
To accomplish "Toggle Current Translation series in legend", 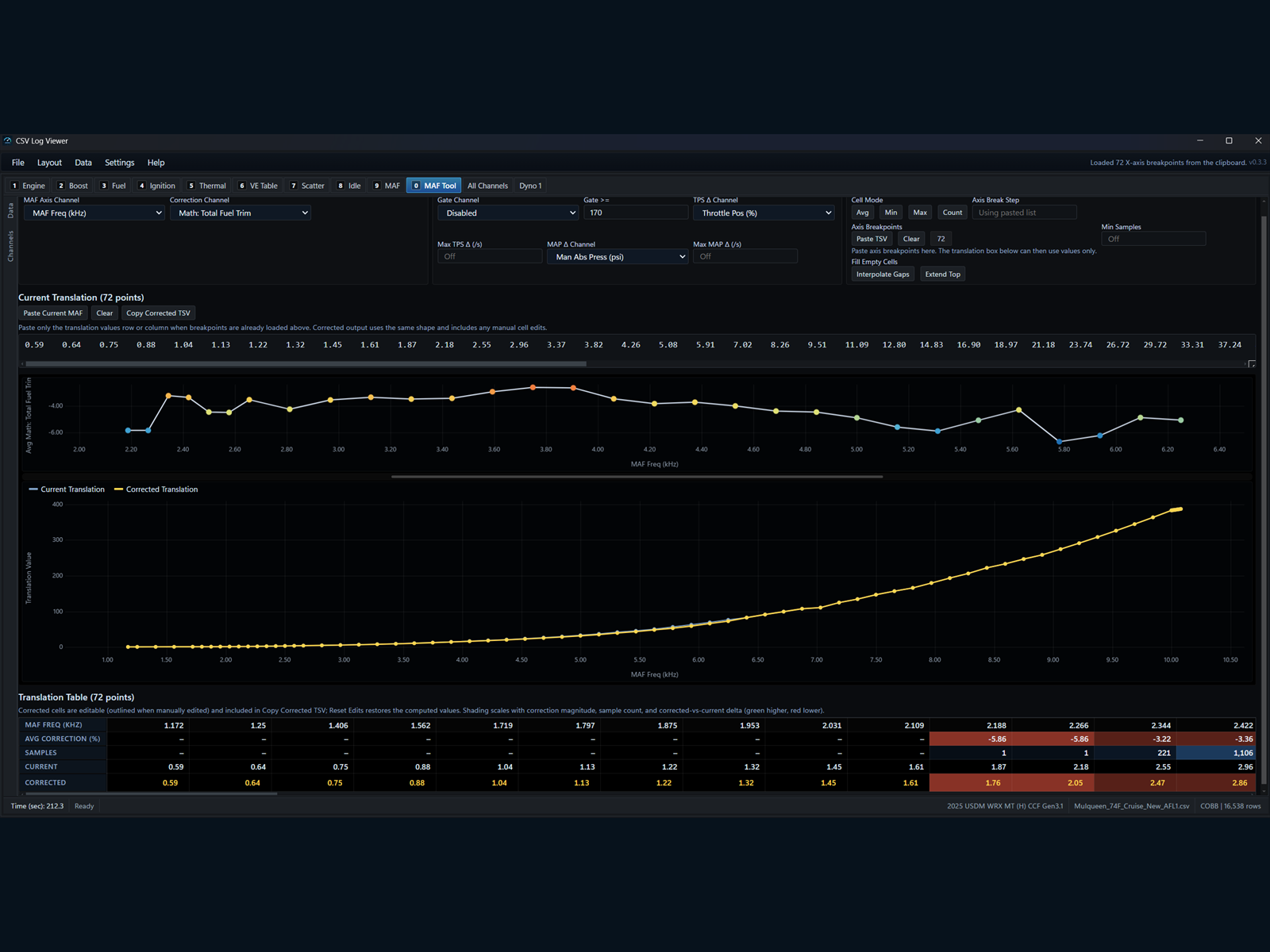I will [x=67, y=489].
